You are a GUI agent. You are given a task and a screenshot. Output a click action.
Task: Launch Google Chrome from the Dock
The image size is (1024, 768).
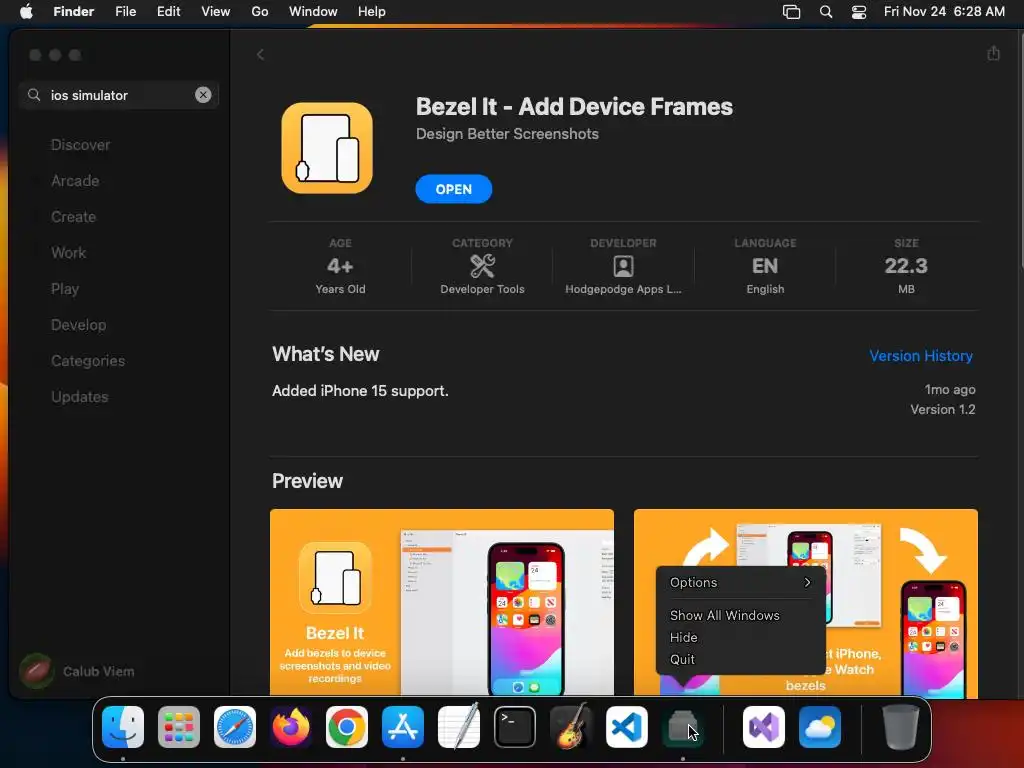[x=347, y=727]
